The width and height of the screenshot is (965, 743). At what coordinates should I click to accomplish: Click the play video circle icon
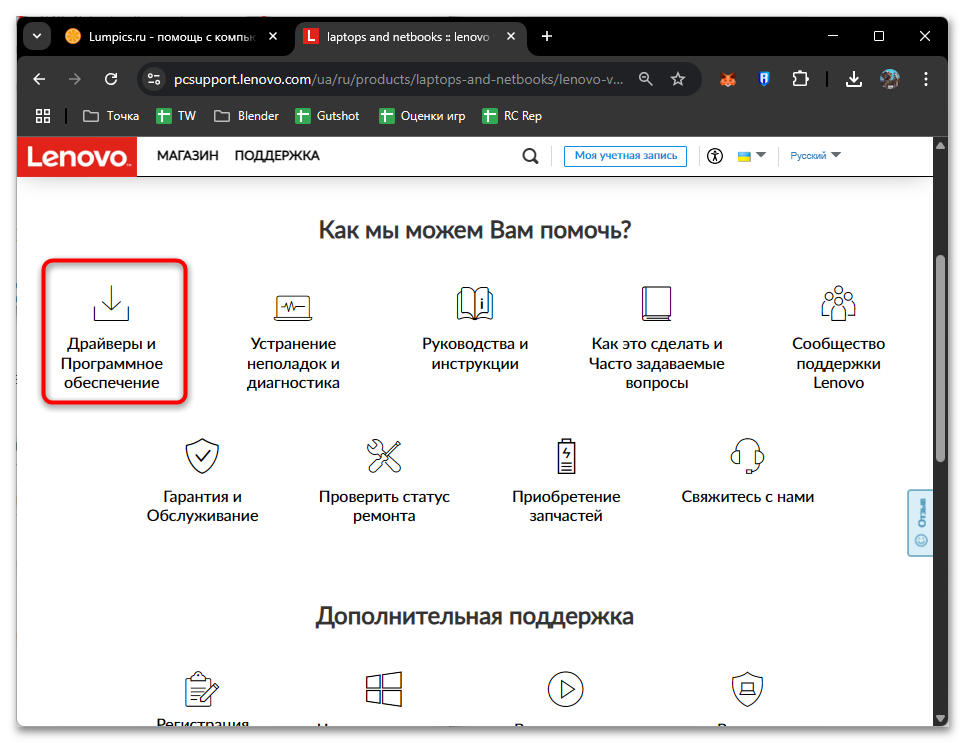coord(566,689)
